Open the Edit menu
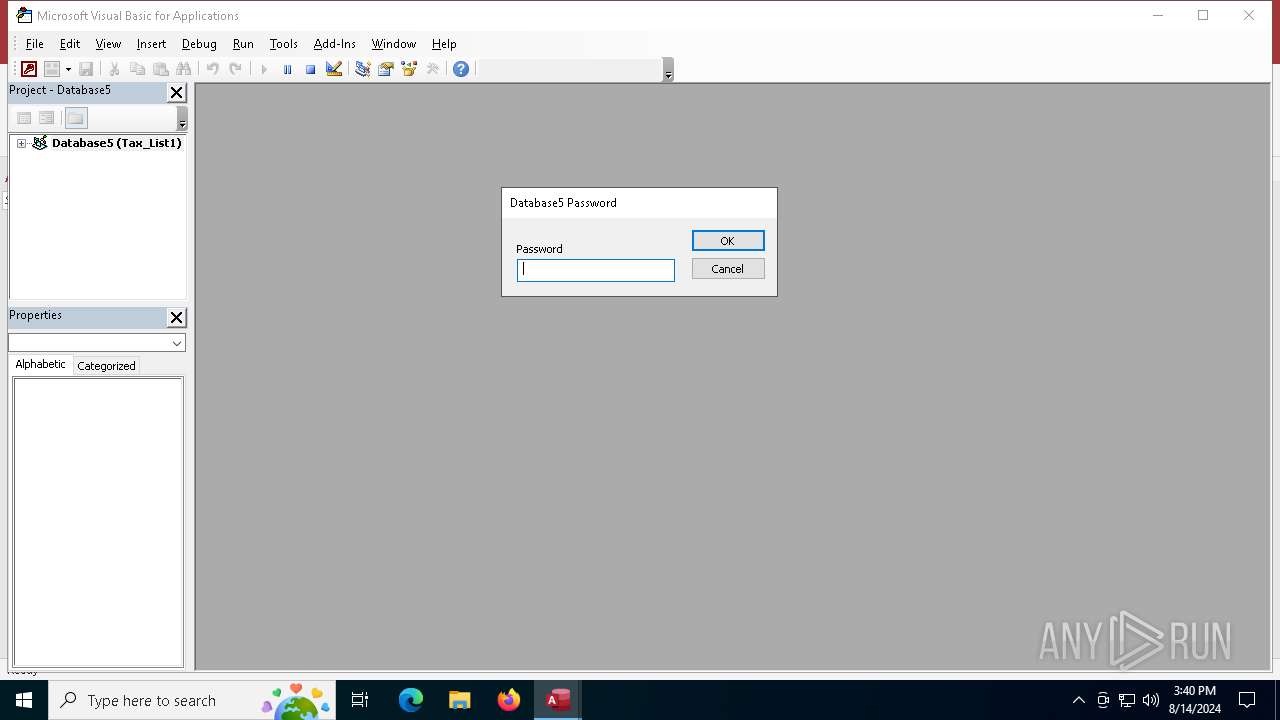Image resolution: width=1280 pixels, height=720 pixels. click(70, 44)
